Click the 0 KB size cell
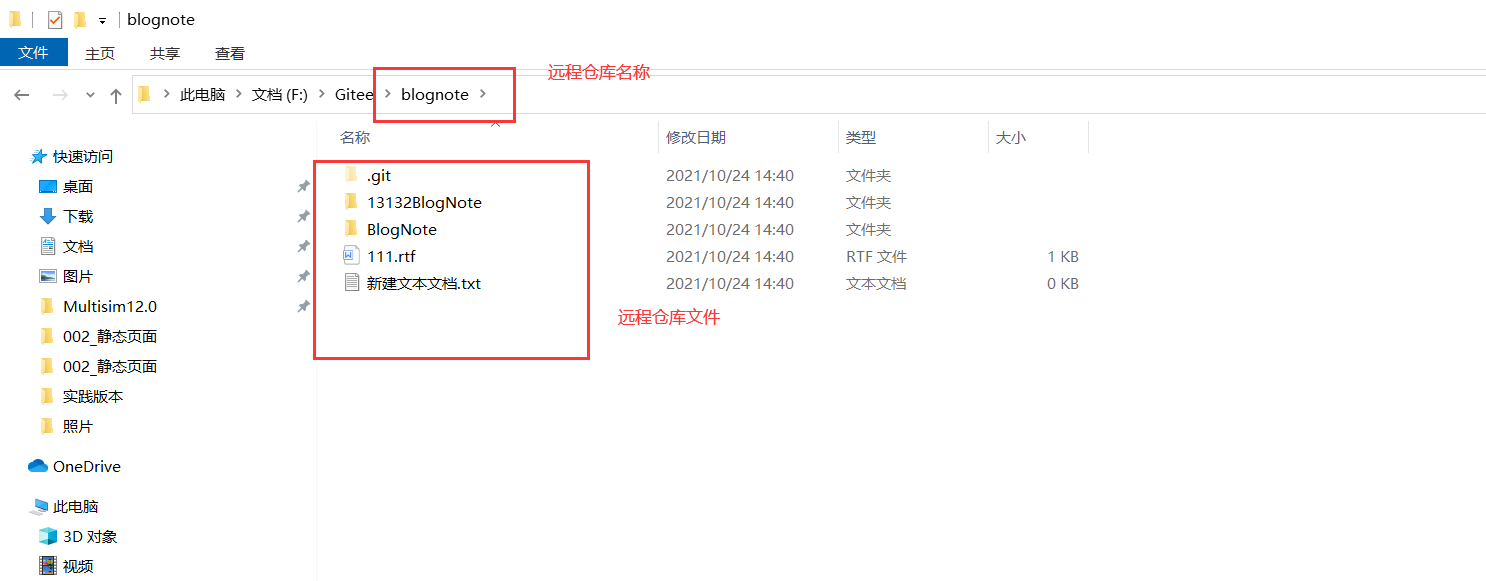The image size is (1486, 581). click(1063, 283)
